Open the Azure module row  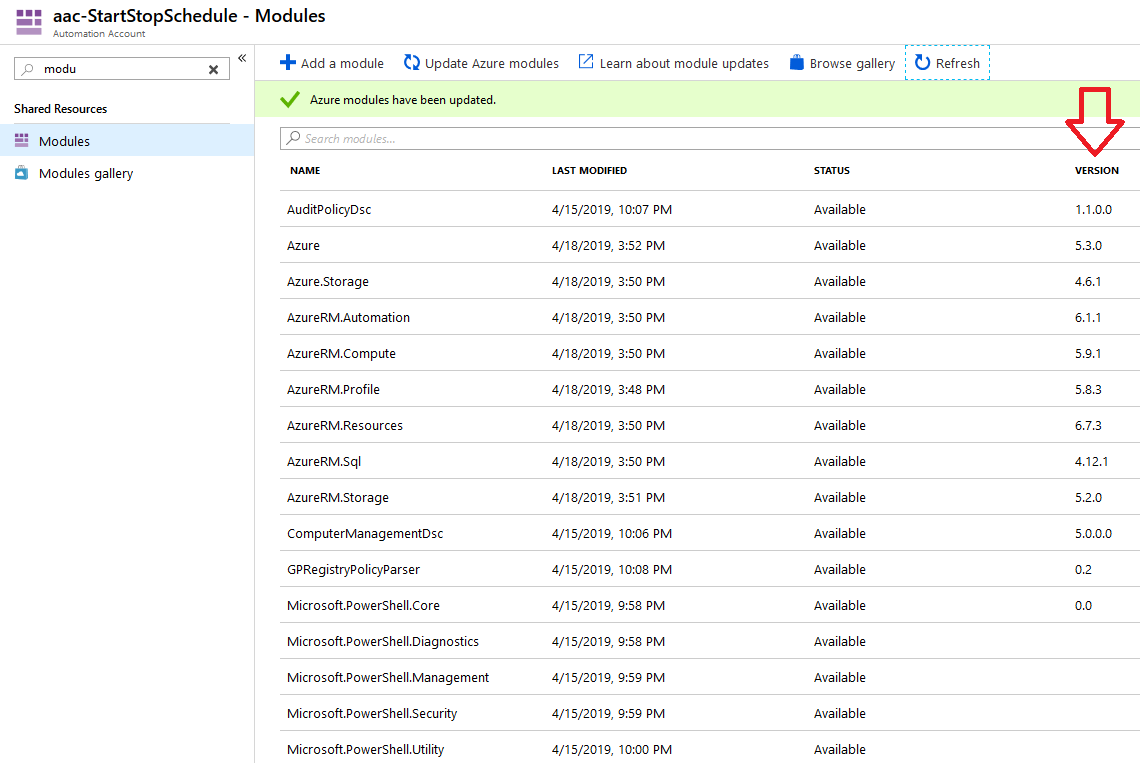tap(710, 245)
